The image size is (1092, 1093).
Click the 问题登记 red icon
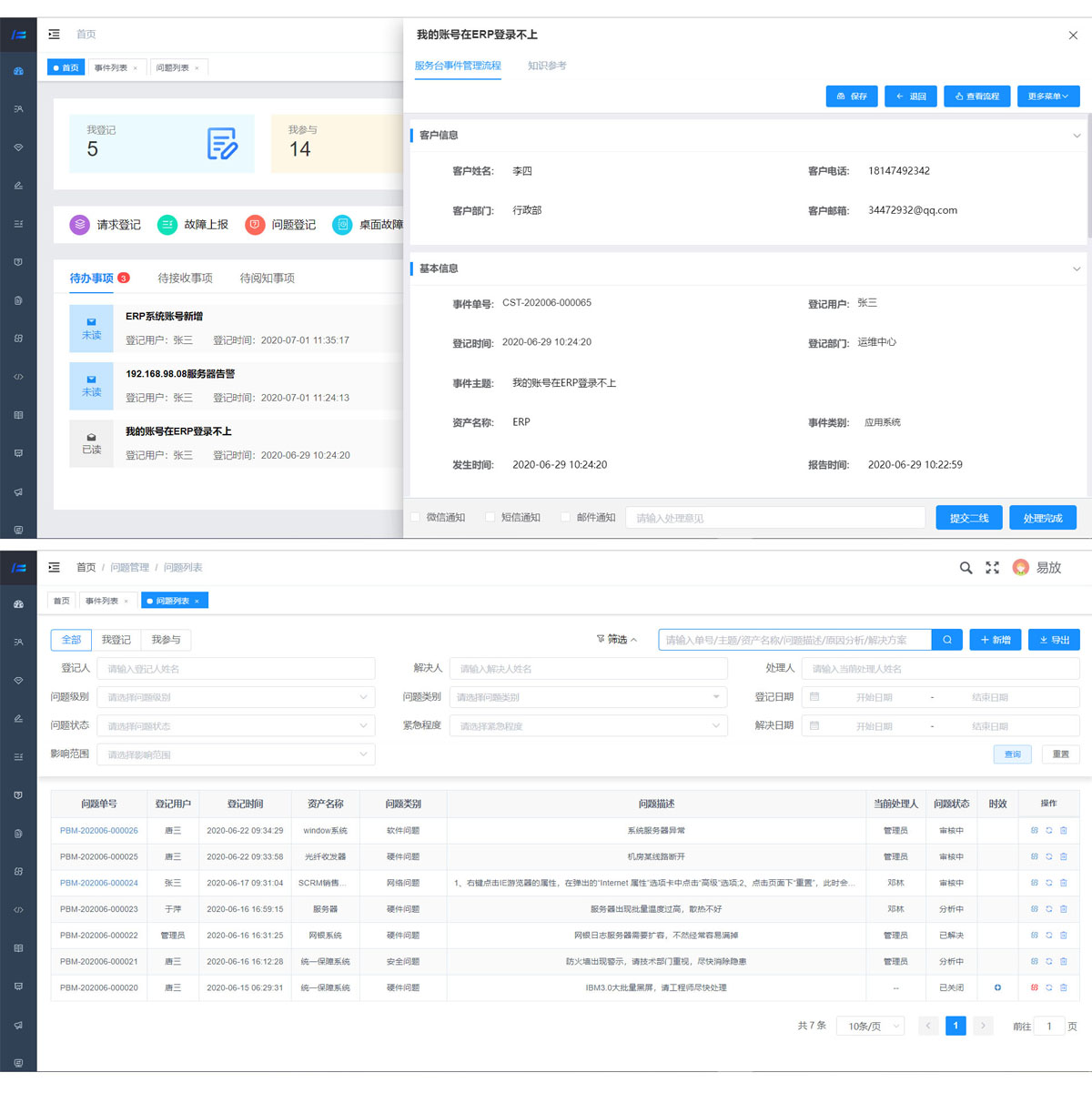click(x=255, y=225)
